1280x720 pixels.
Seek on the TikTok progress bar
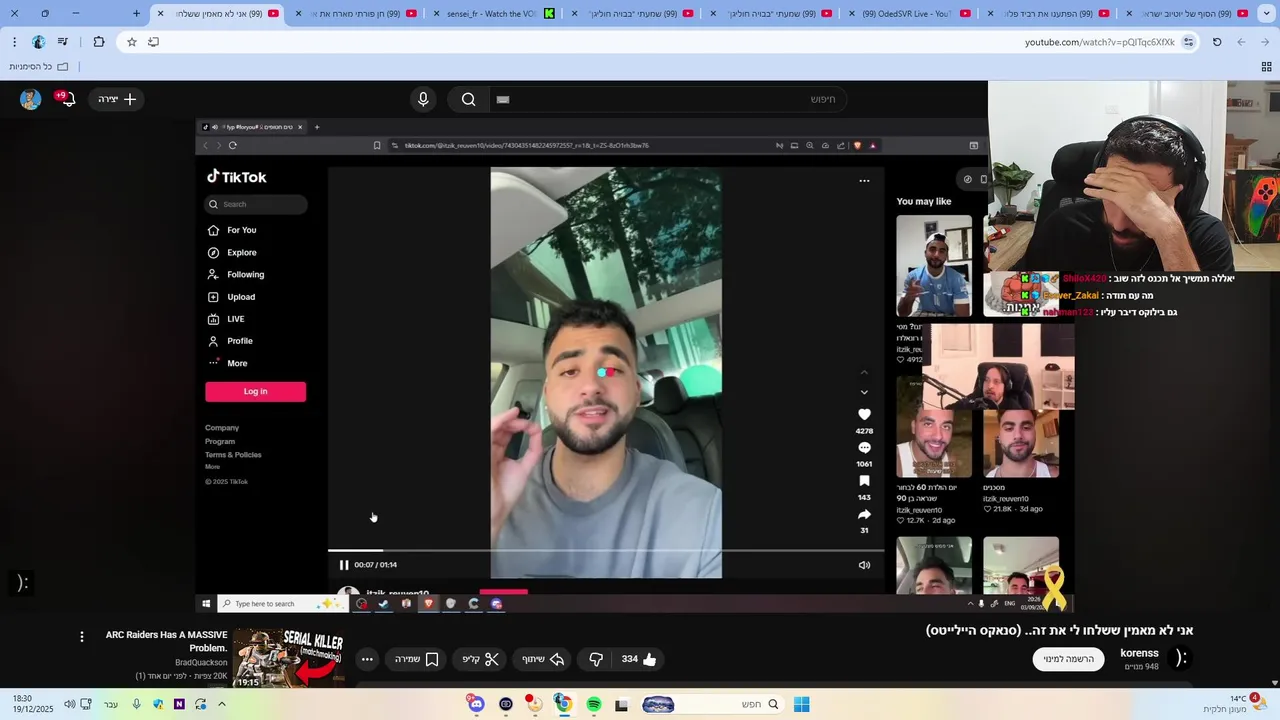click(x=606, y=550)
